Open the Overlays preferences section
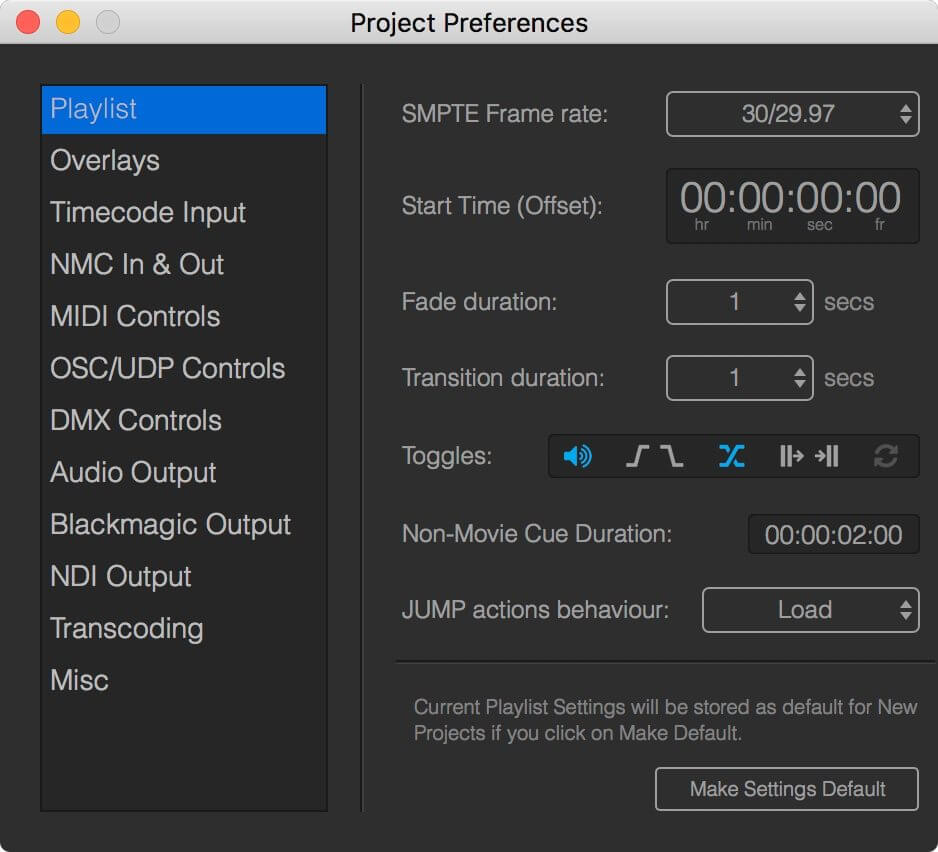The image size is (938, 852). [x=184, y=160]
